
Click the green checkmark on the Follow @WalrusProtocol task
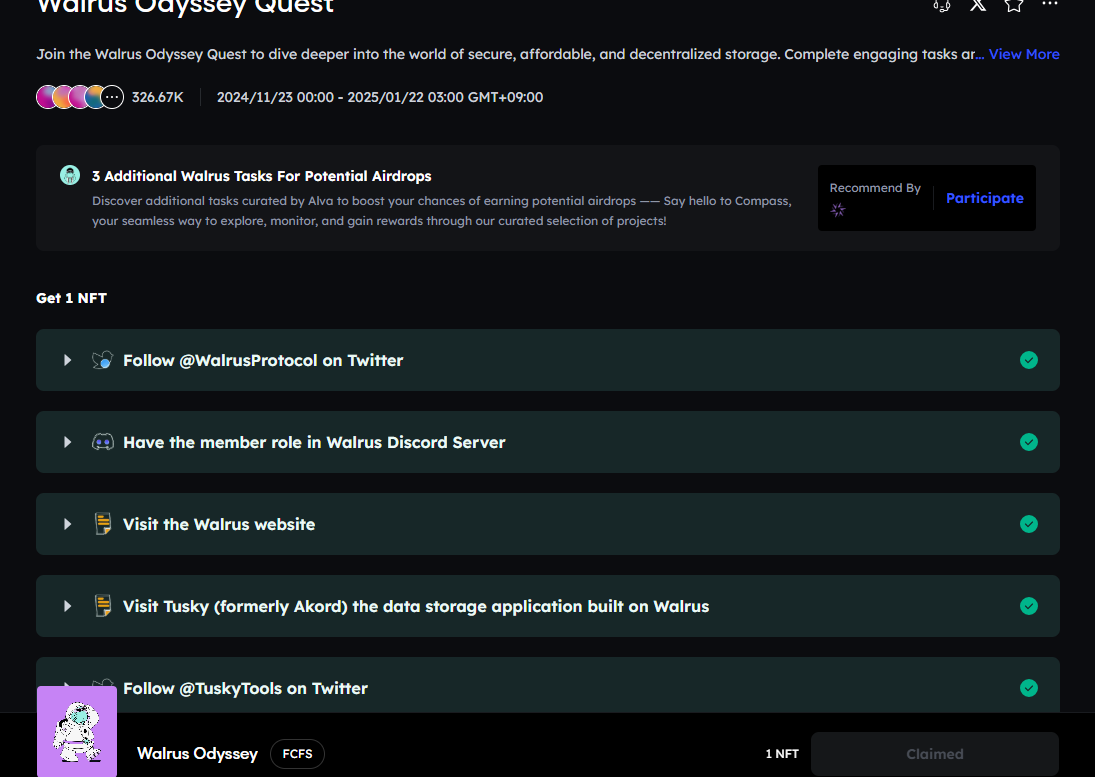click(1029, 360)
